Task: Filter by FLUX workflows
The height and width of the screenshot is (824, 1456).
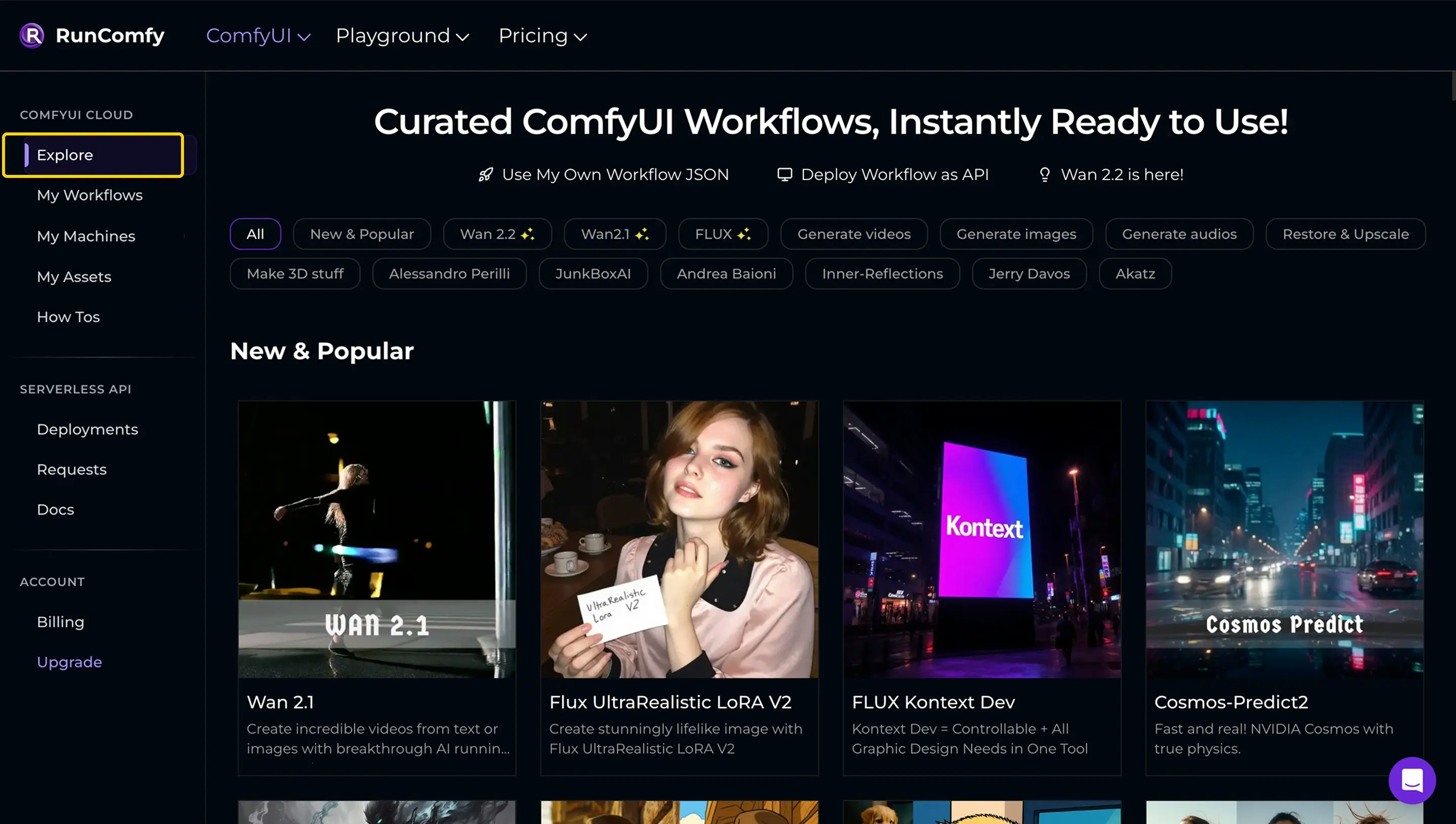Action: tap(723, 234)
